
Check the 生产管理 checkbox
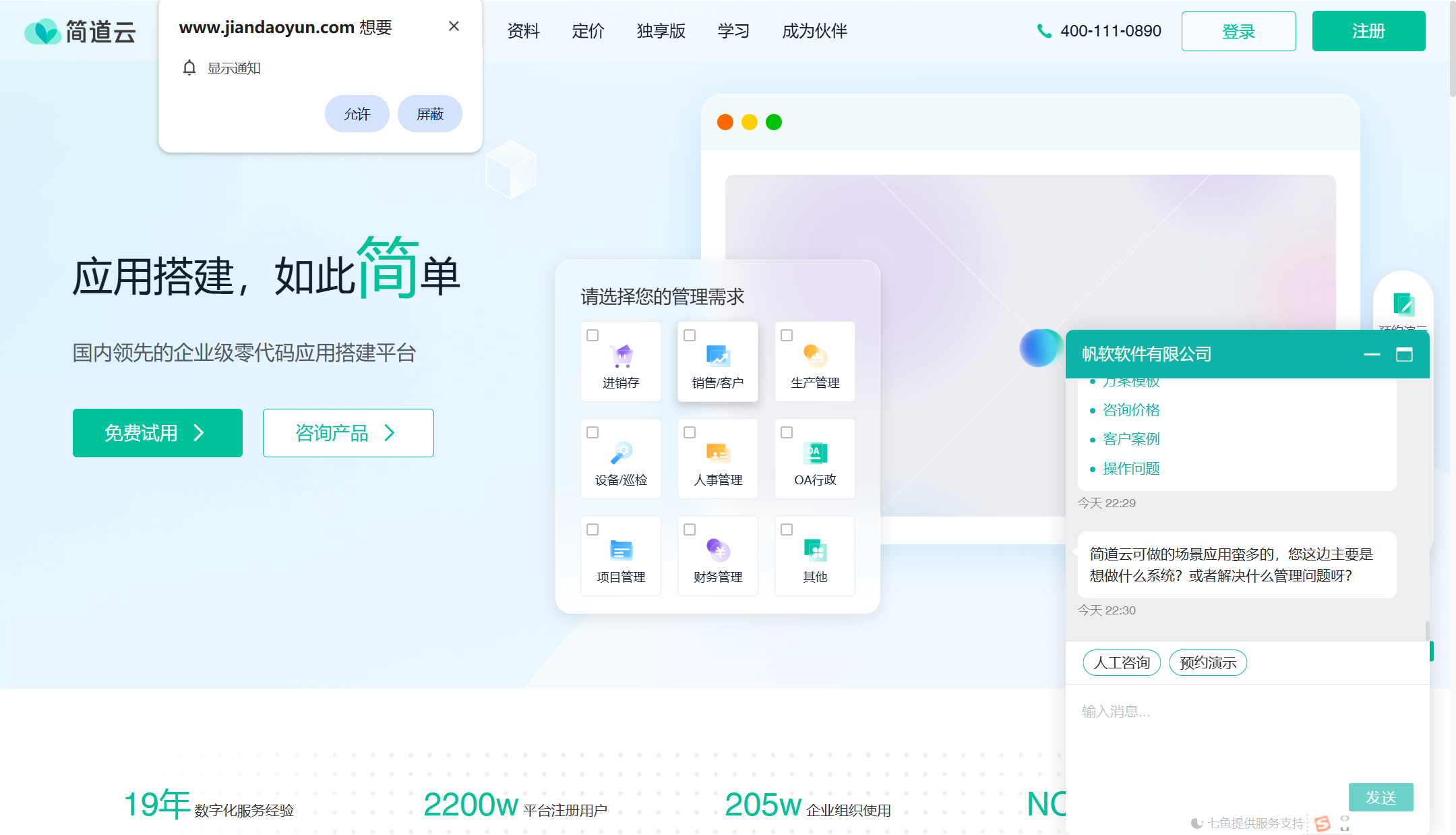click(787, 335)
